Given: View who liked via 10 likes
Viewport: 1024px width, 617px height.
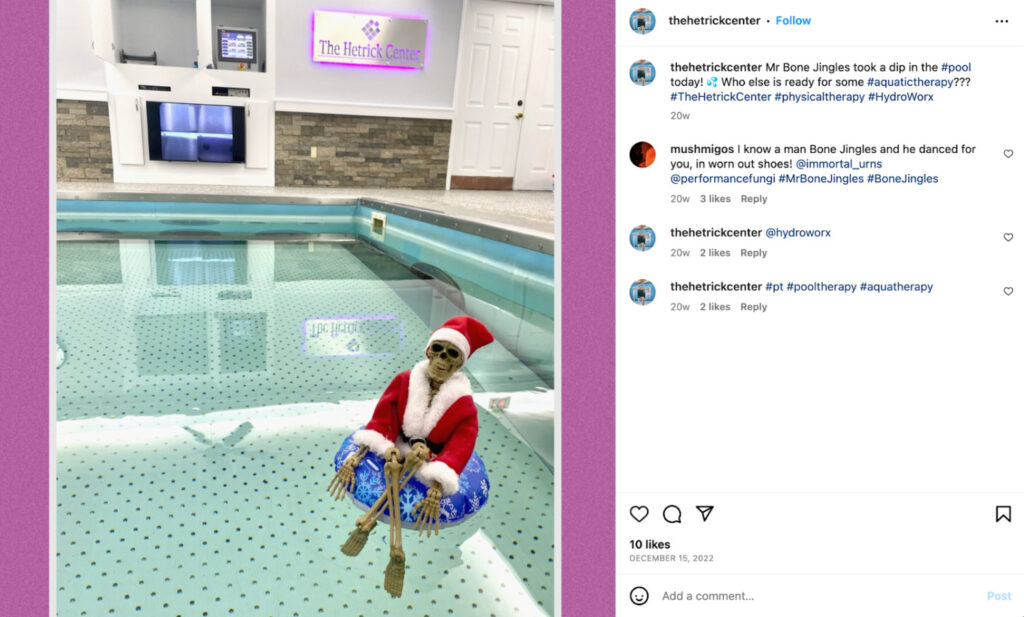Looking at the screenshot, I should tap(649, 544).
